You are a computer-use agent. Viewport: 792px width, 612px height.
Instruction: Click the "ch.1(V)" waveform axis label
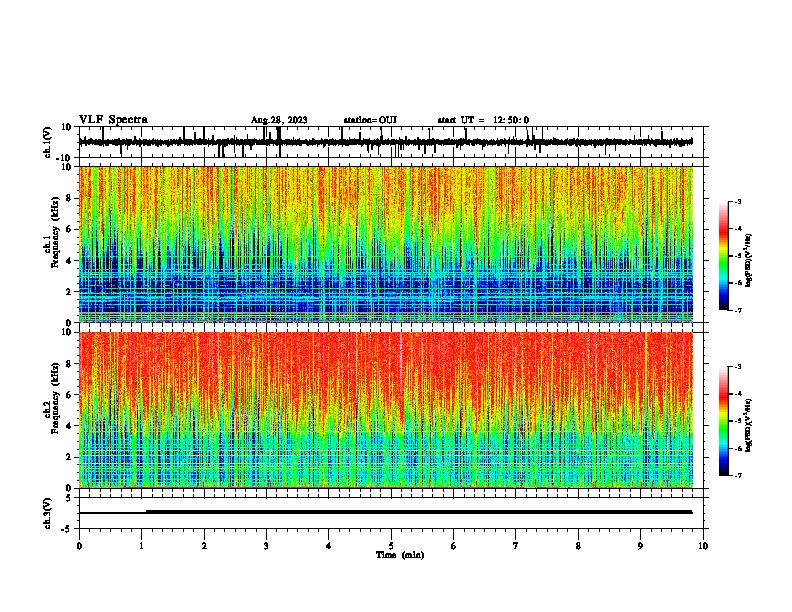(x=48, y=142)
